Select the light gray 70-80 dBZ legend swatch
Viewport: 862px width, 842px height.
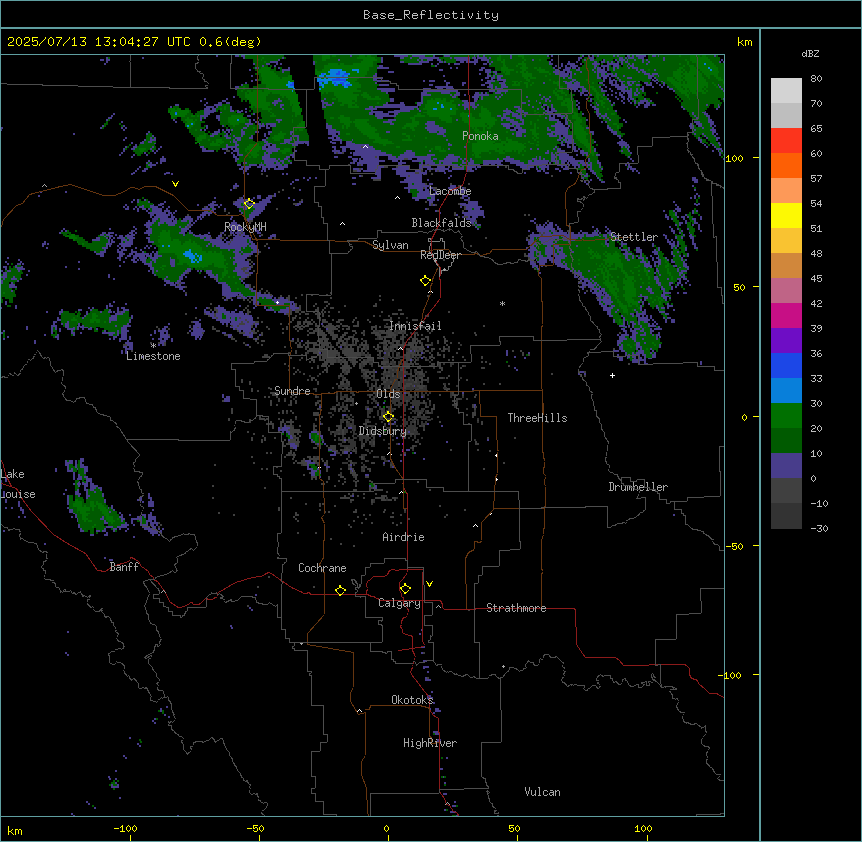pos(786,91)
